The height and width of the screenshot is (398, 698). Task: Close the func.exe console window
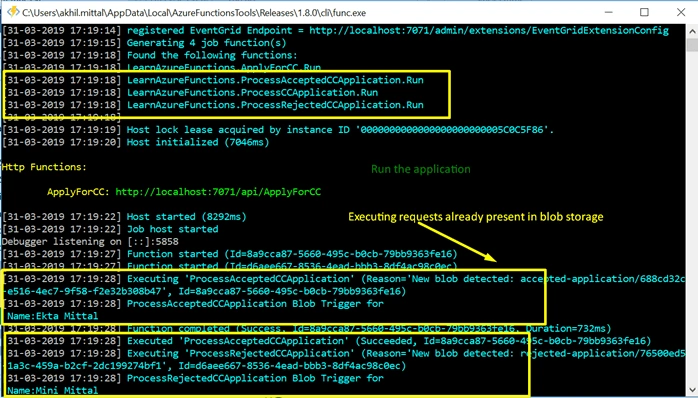point(681,12)
